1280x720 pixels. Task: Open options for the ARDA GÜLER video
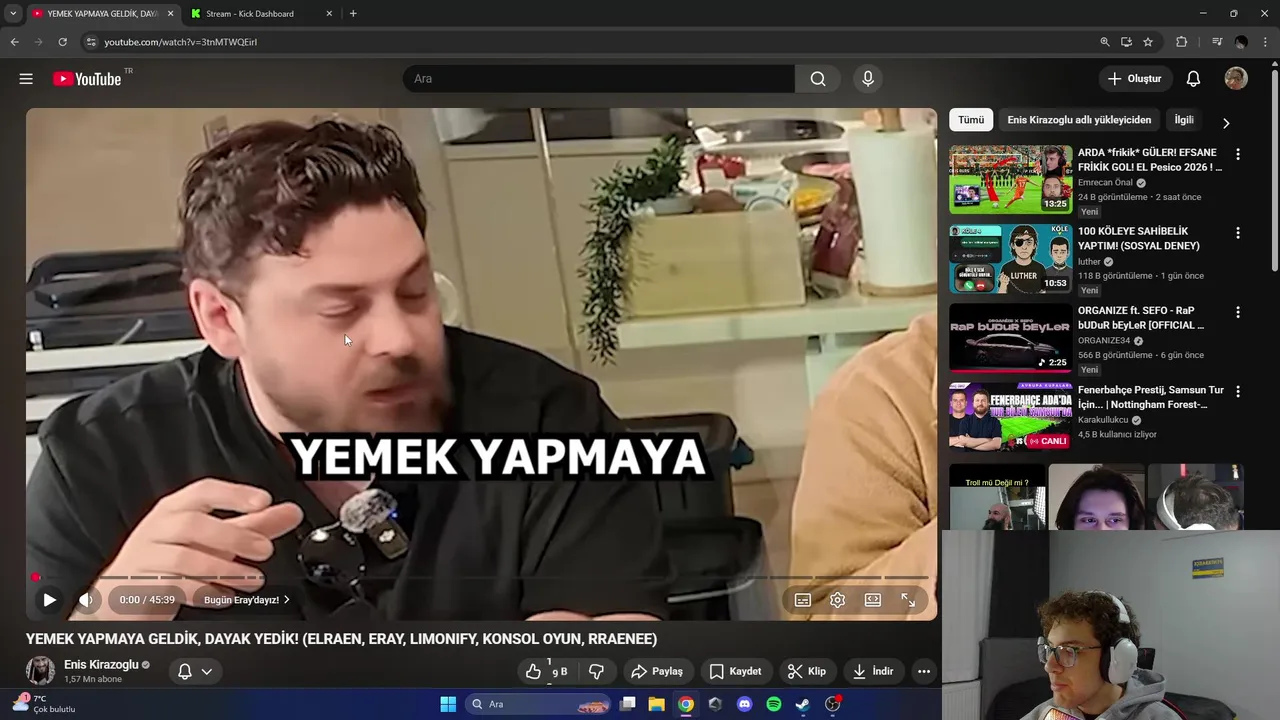[x=1238, y=154]
